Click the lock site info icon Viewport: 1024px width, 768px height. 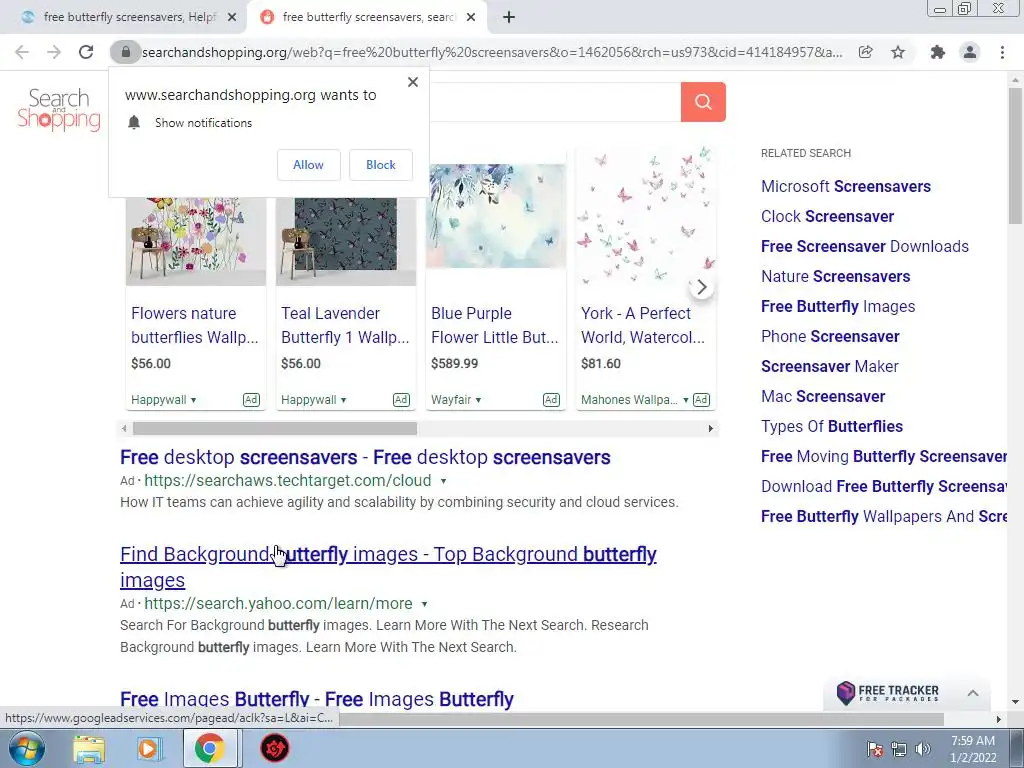pyautogui.click(x=126, y=52)
